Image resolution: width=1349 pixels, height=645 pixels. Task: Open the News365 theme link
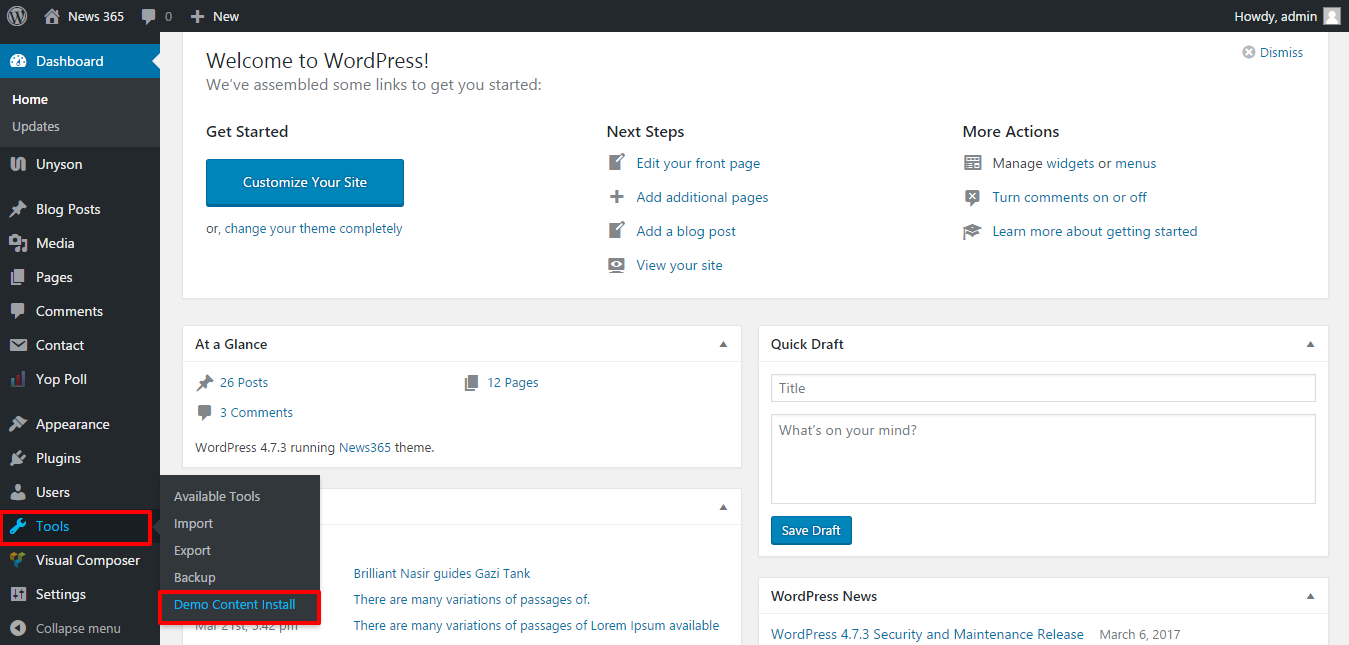pyautogui.click(x=365, y=447)
